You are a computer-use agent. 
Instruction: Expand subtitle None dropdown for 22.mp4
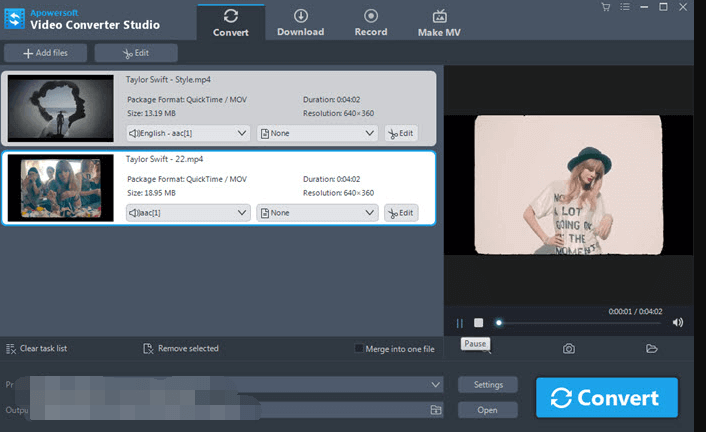click(317, 213)
